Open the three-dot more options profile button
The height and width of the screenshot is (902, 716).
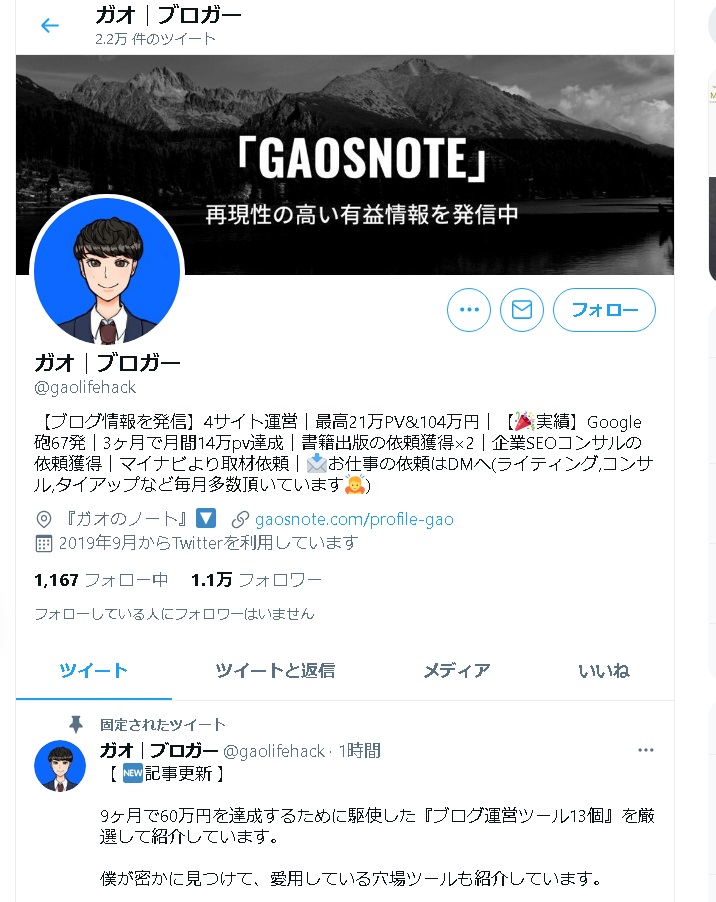[469, 310]
